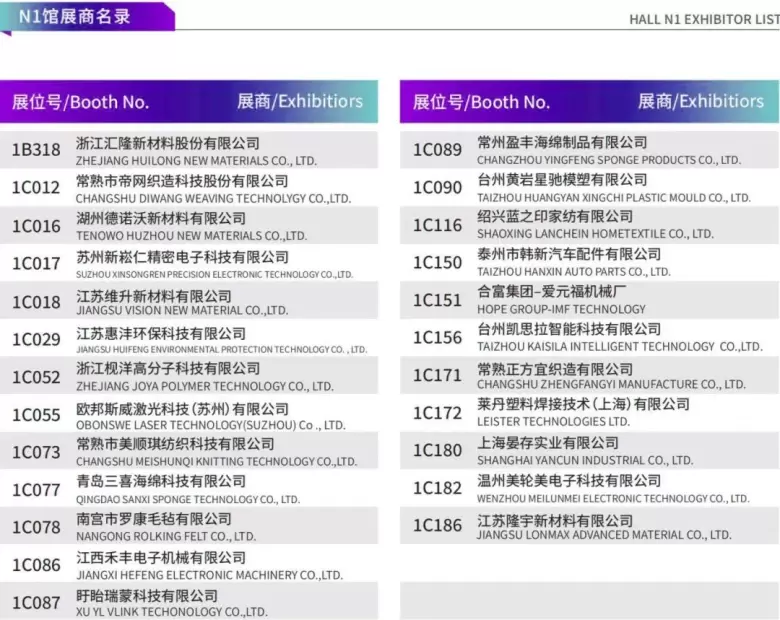Select booth number 1C073
The width and height of the screenshot is (780, 620).
tap(36, 452)
